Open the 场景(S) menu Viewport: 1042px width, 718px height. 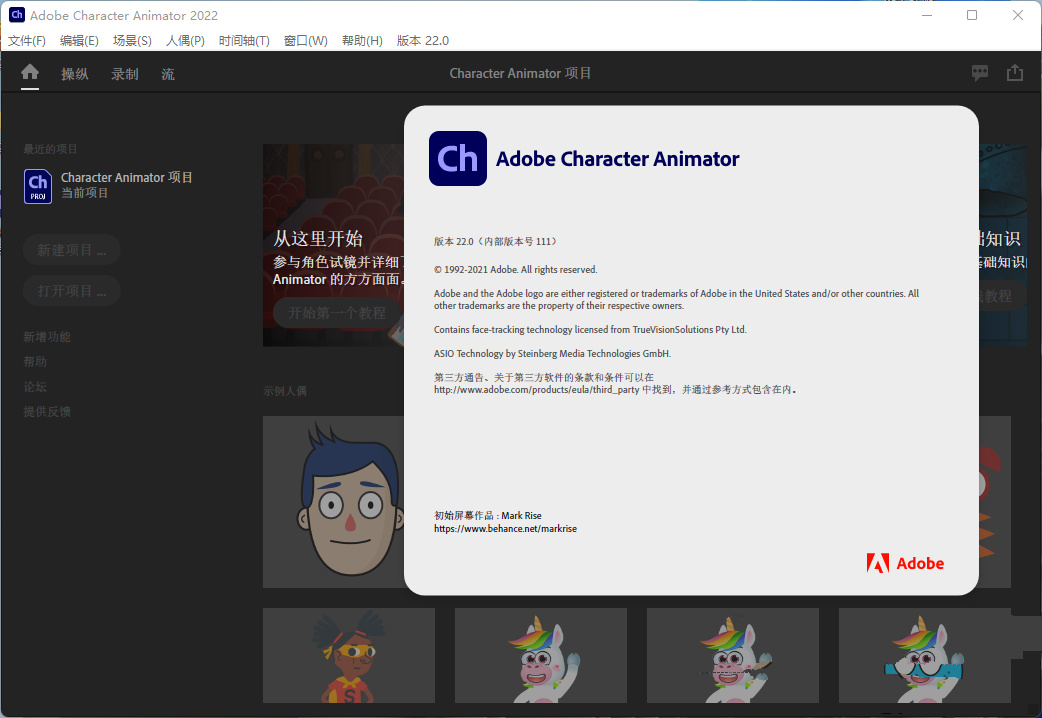tap(132, 41)
